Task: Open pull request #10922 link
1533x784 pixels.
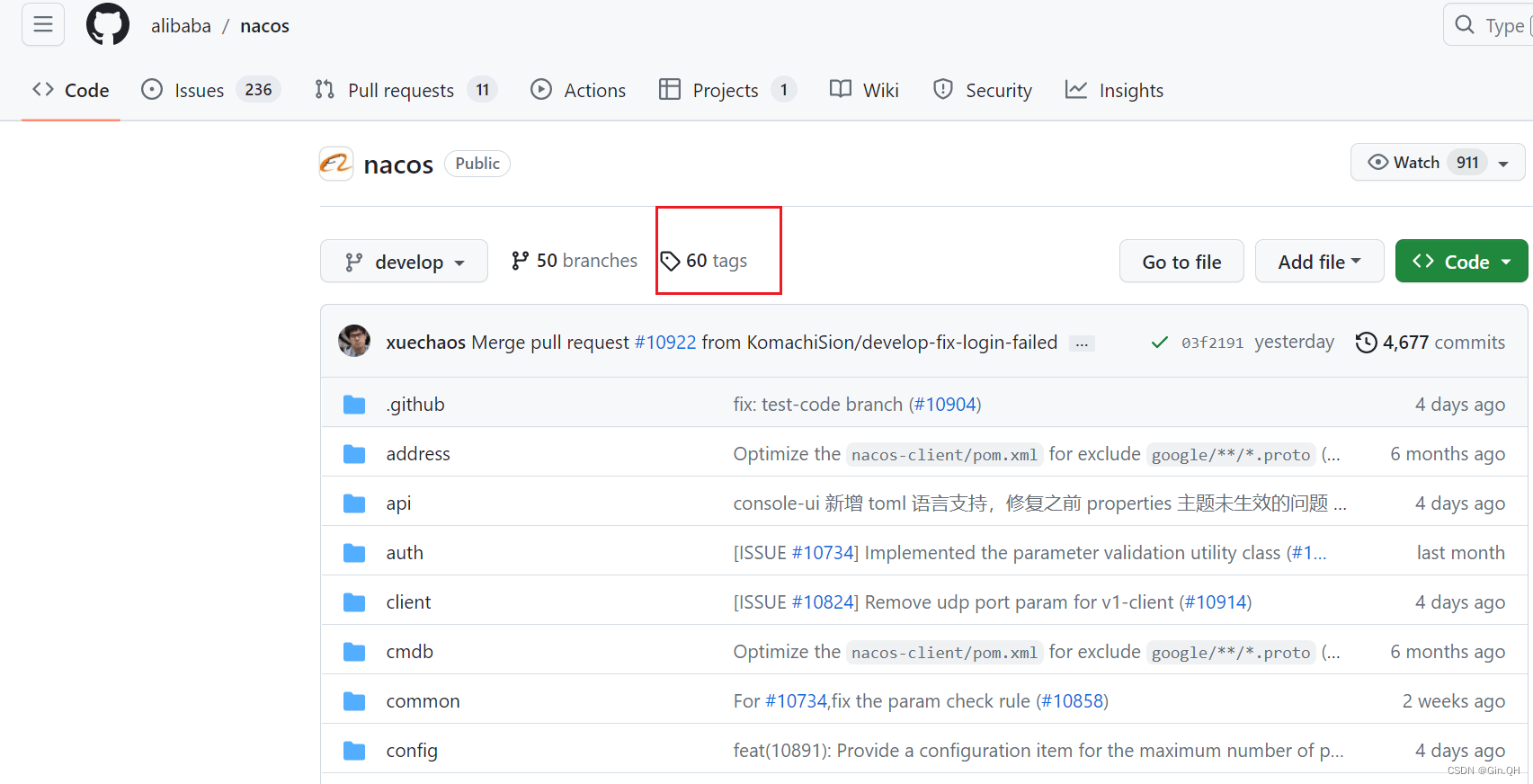Action: pyautogui.click(x=665, y=343)
